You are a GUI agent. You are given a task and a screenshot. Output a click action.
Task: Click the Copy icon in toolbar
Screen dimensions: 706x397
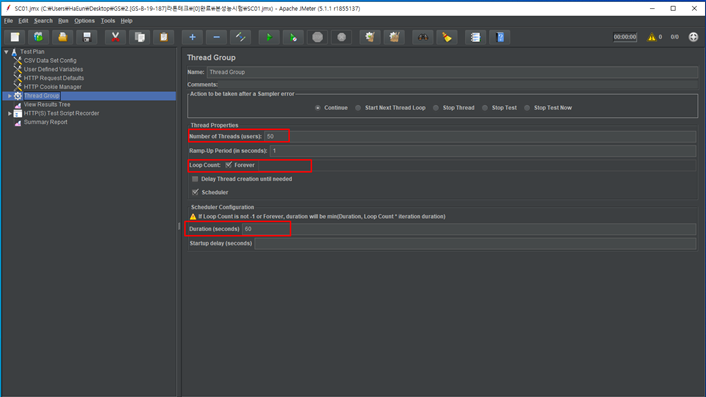(140, 37)
